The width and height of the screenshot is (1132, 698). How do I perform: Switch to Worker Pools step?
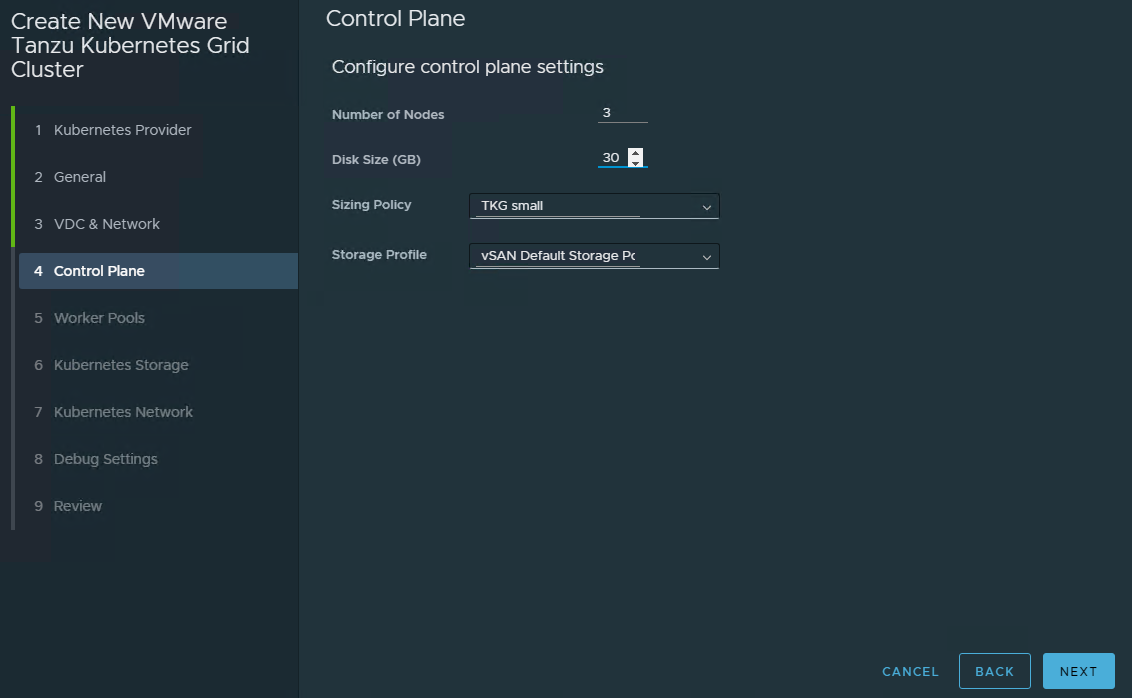(99, 318)
